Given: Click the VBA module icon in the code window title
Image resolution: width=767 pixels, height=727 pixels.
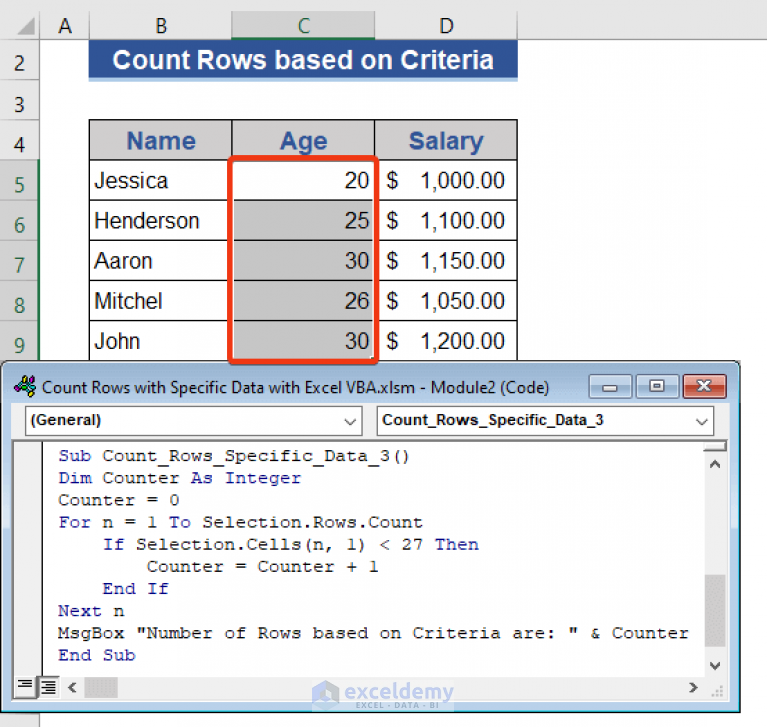Looking at the screenshot, I should [25, 386].
